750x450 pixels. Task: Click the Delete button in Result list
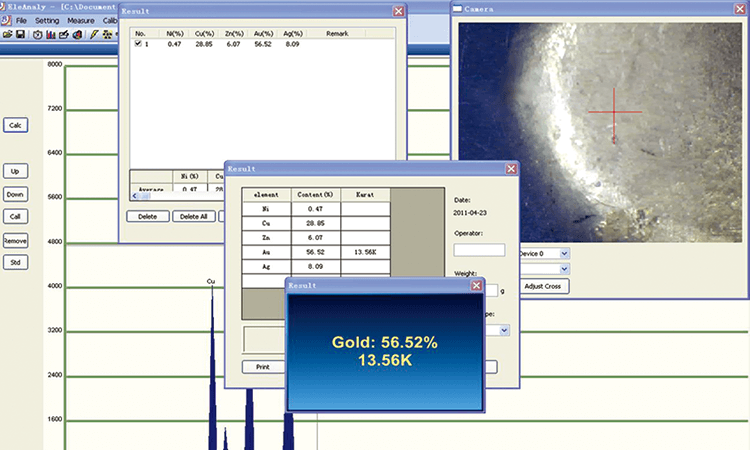pos(148,217)
